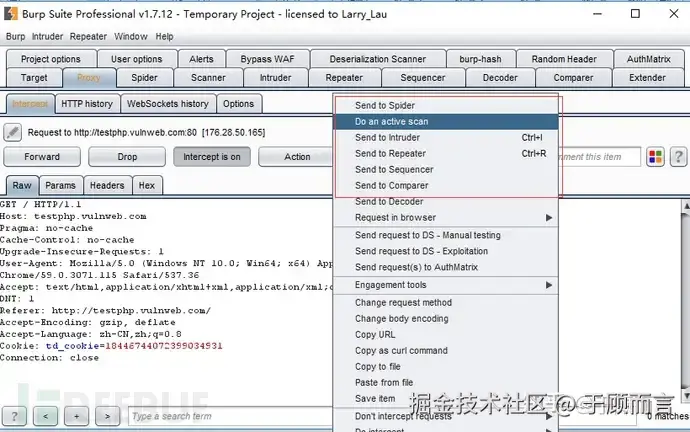
Task: Click the Drop button
Action: (x=127, y=157)
